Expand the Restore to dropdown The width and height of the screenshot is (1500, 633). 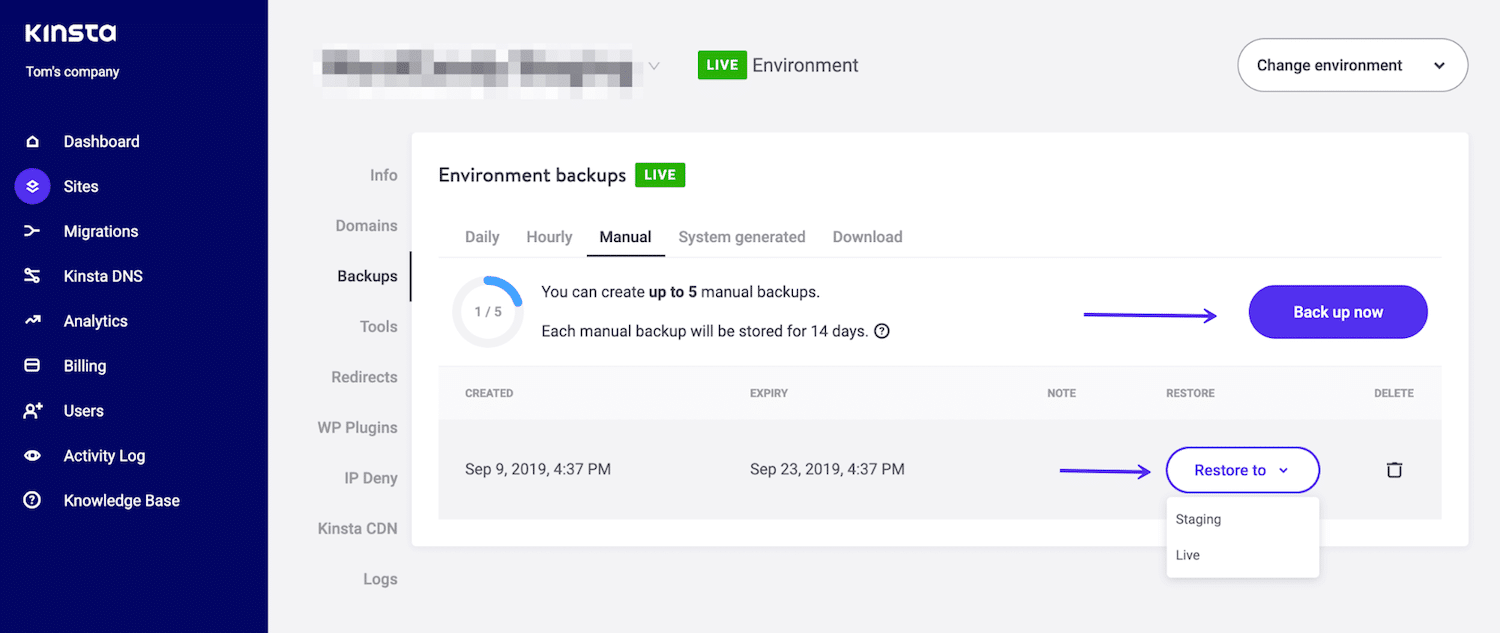1242,469
